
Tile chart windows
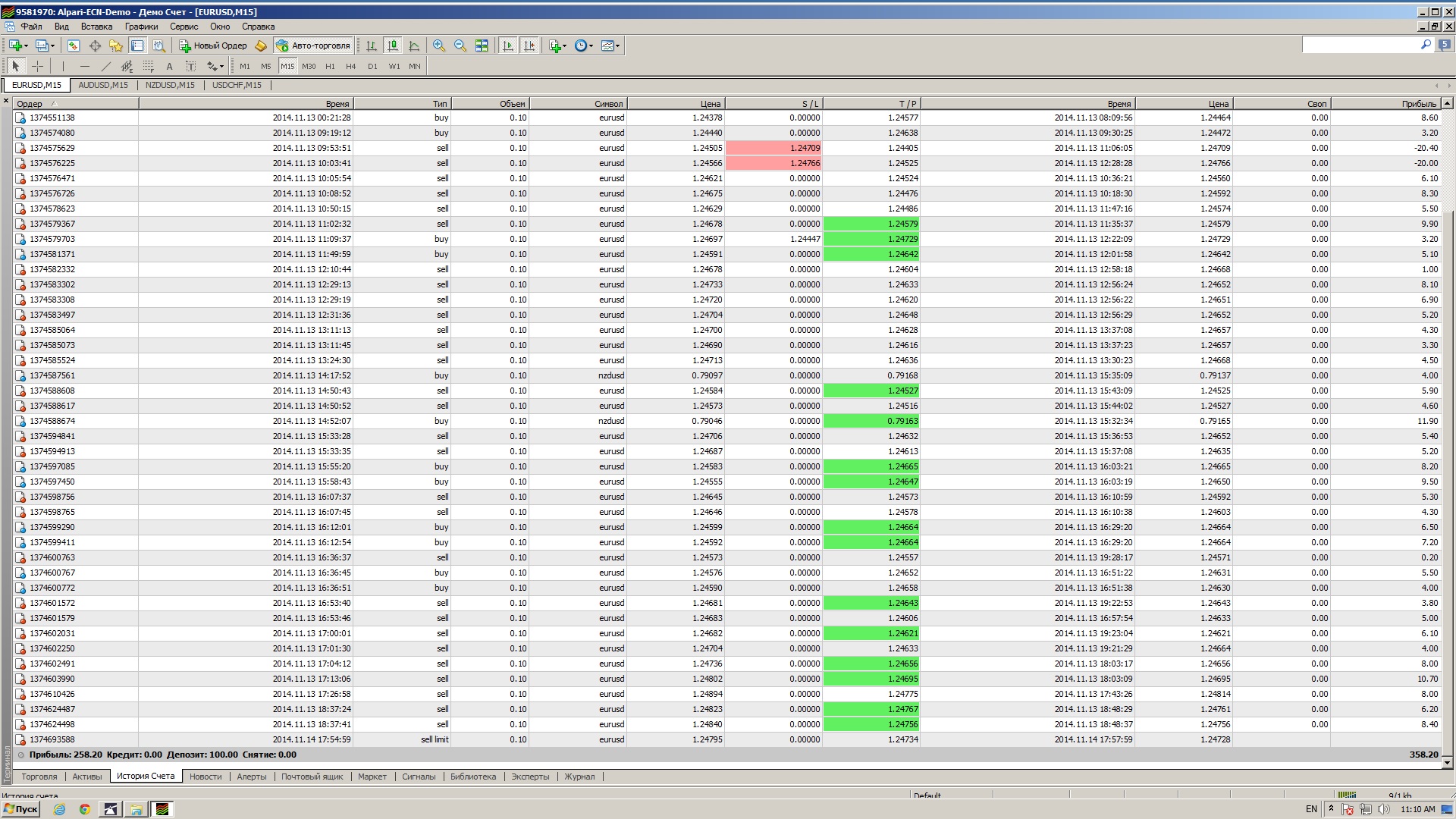482,45
